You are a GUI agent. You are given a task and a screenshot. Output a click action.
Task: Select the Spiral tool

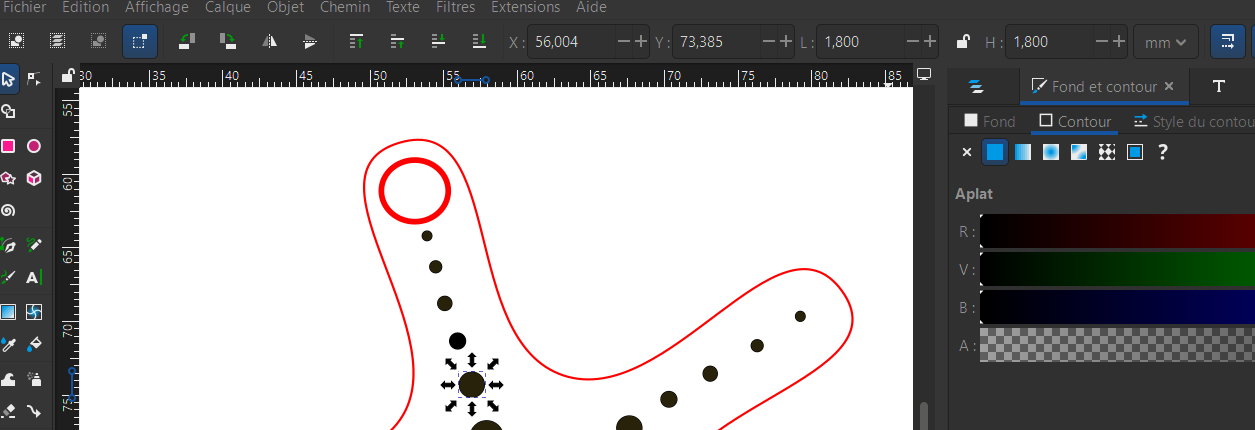click(x=8, y=211)
